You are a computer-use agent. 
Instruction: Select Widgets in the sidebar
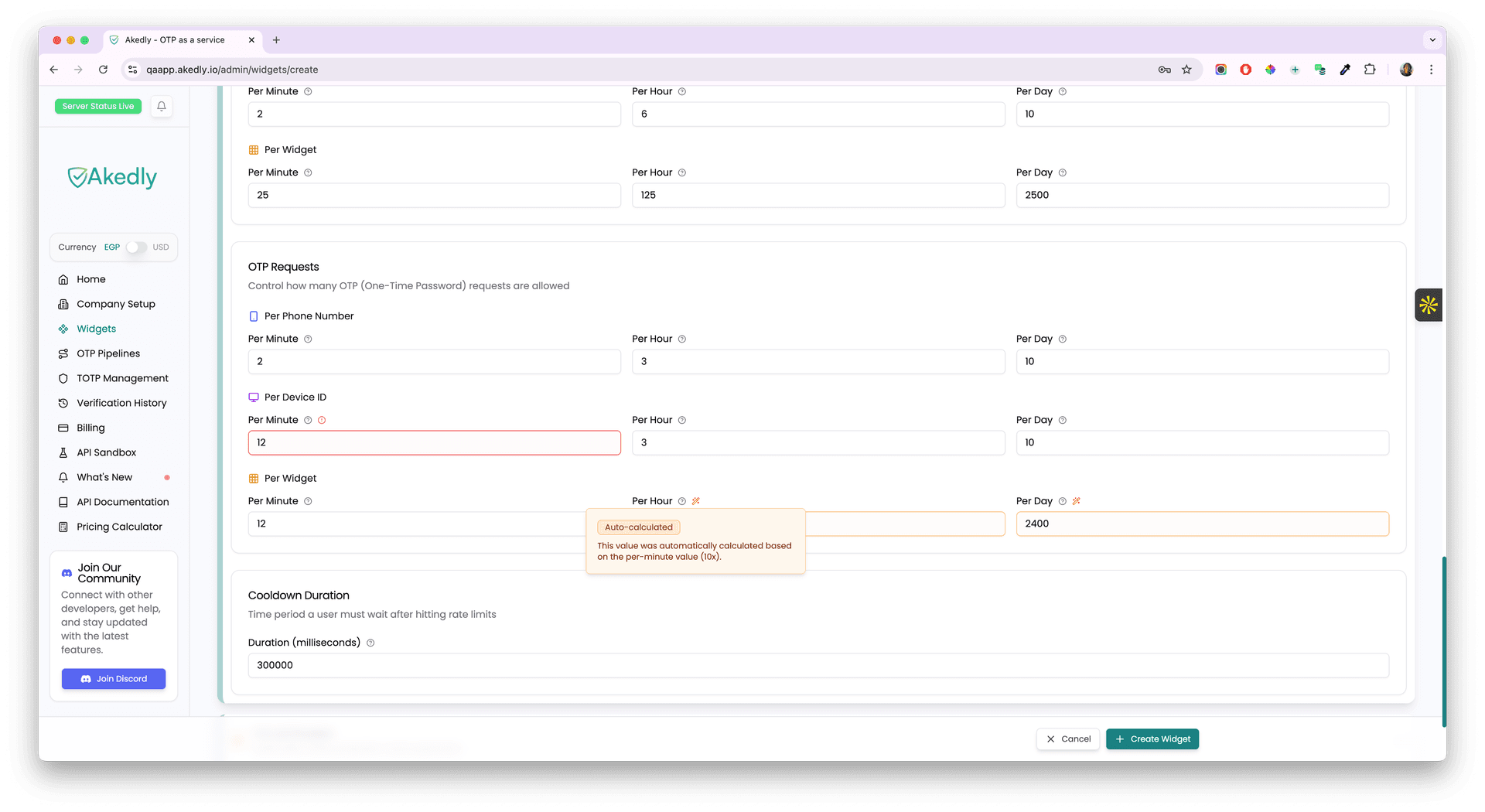(x=96, y=329)
